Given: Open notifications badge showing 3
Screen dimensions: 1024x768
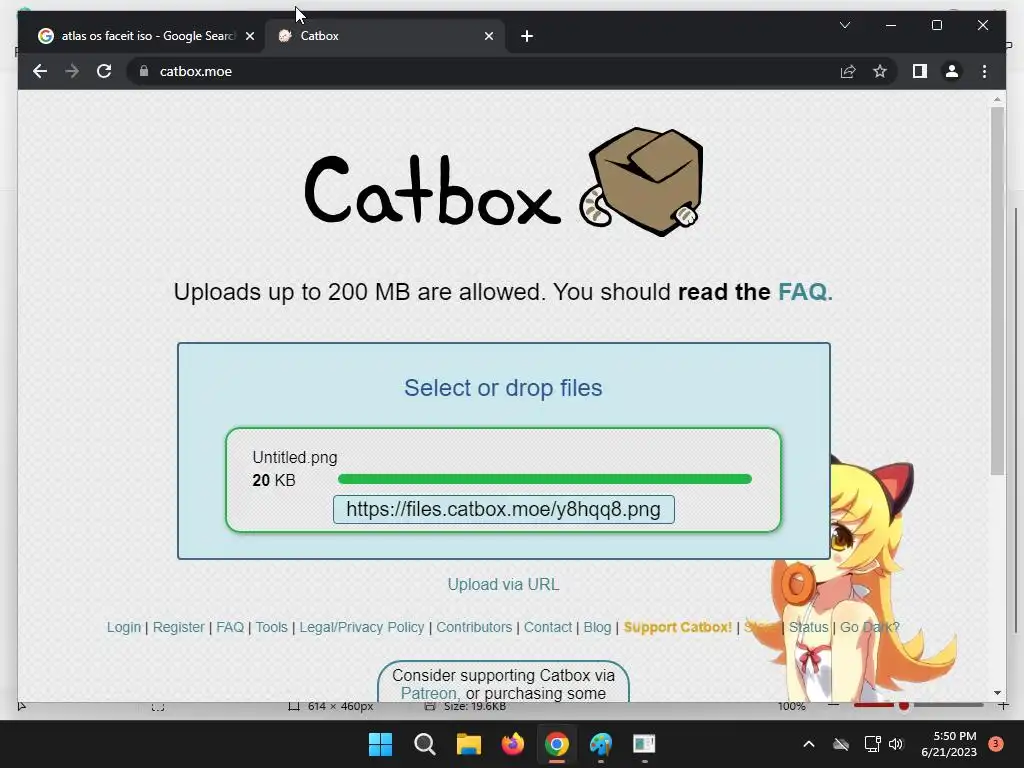Looking at the screenshot, I should [x=995, y=744].
